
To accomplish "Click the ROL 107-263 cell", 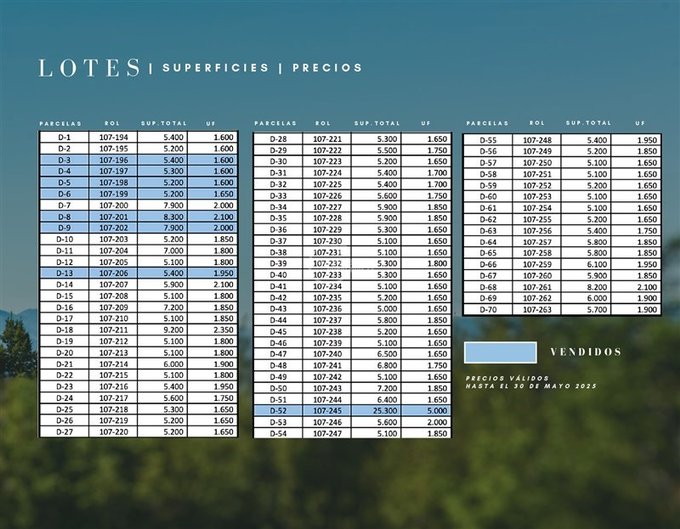I will coord(538,310).
